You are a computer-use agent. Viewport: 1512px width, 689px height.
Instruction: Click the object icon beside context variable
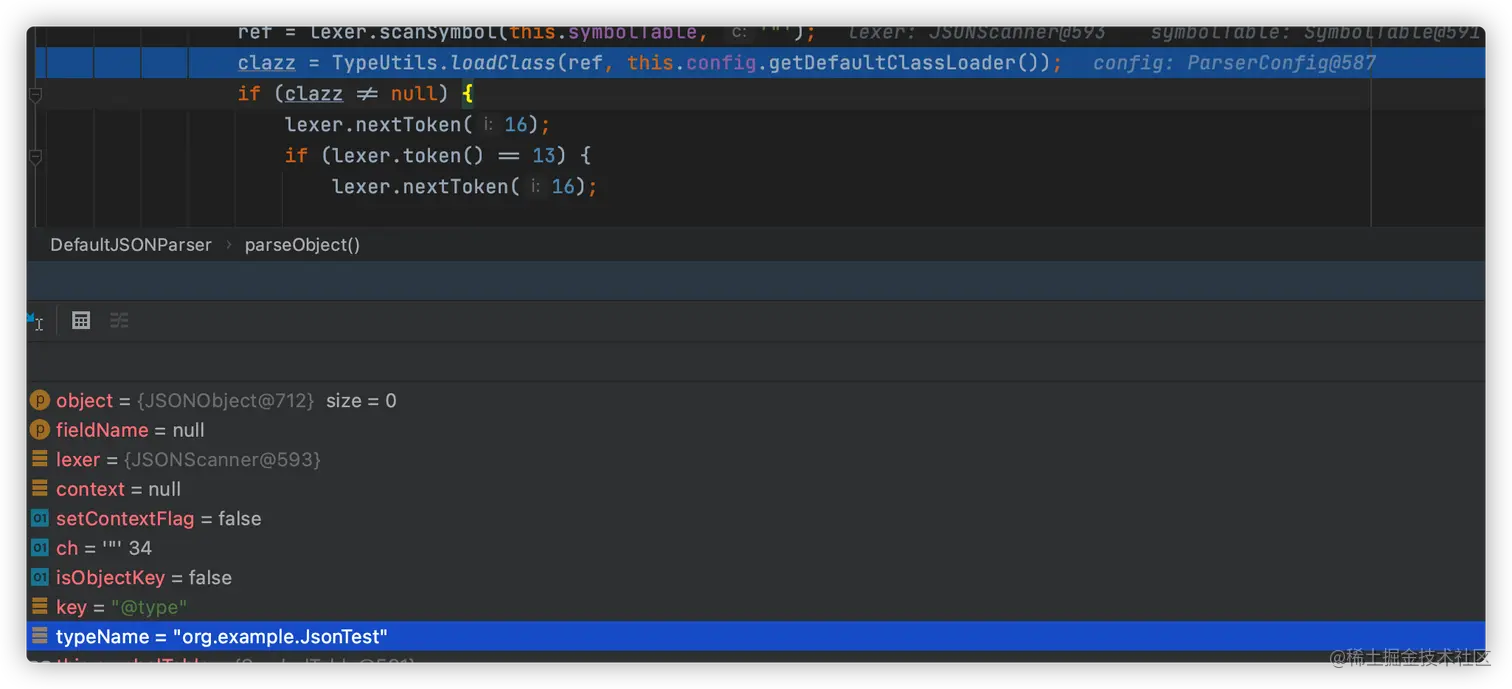pyautogui.click(x=39, y=489)
